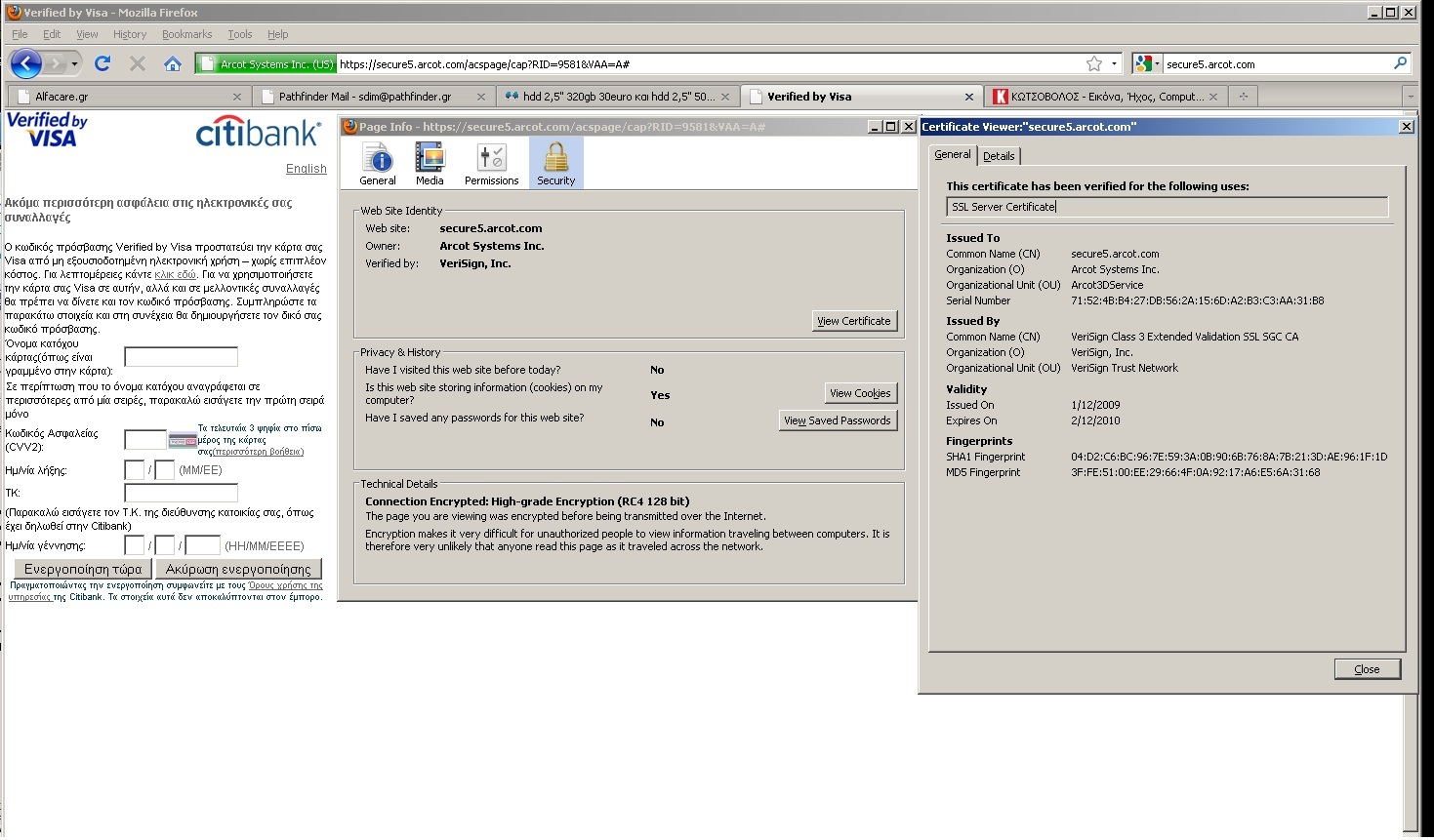Click the Verified by Visa logo
The width and height of the screenshot is (1434, 840).
click(47, 130)
